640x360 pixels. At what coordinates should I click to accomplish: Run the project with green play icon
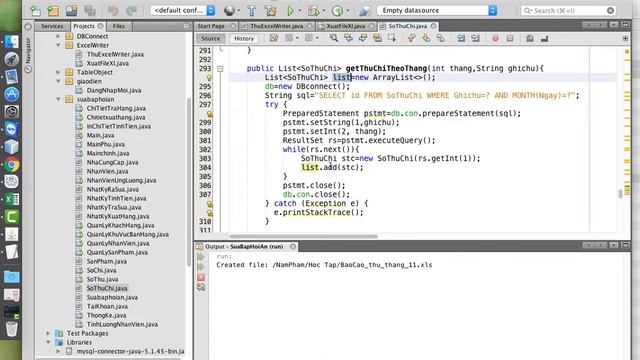290,11
